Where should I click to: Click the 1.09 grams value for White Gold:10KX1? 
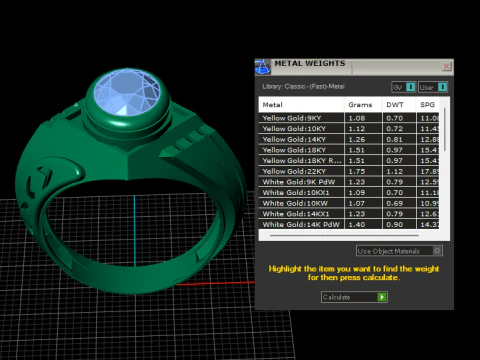coord(357,193)
